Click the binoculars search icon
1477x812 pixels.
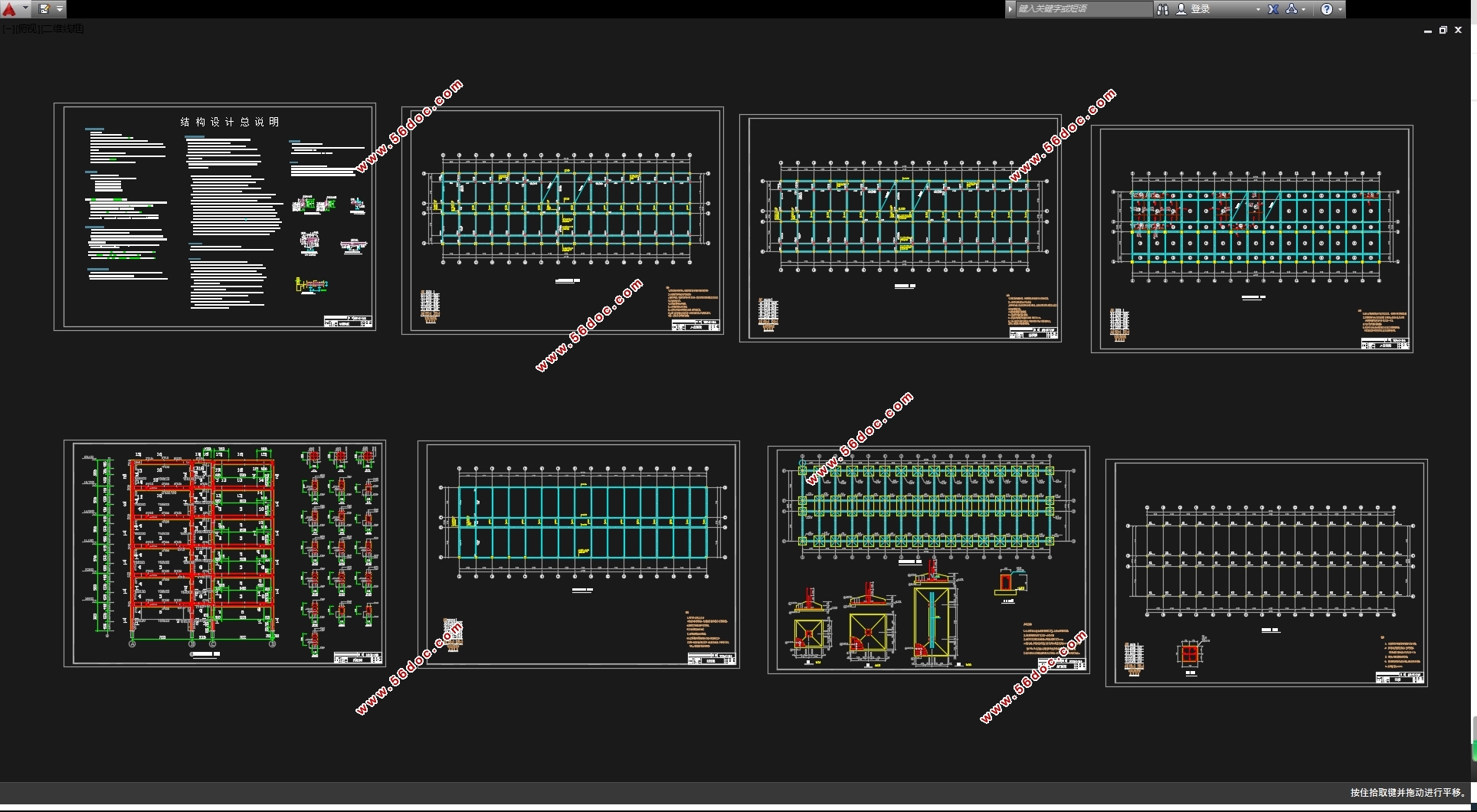point(1162,9)
